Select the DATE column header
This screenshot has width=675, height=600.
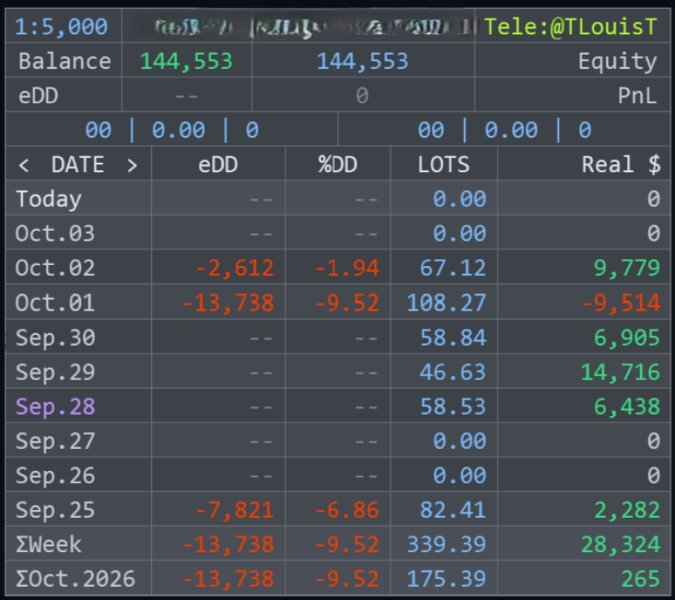click(77, 164)
